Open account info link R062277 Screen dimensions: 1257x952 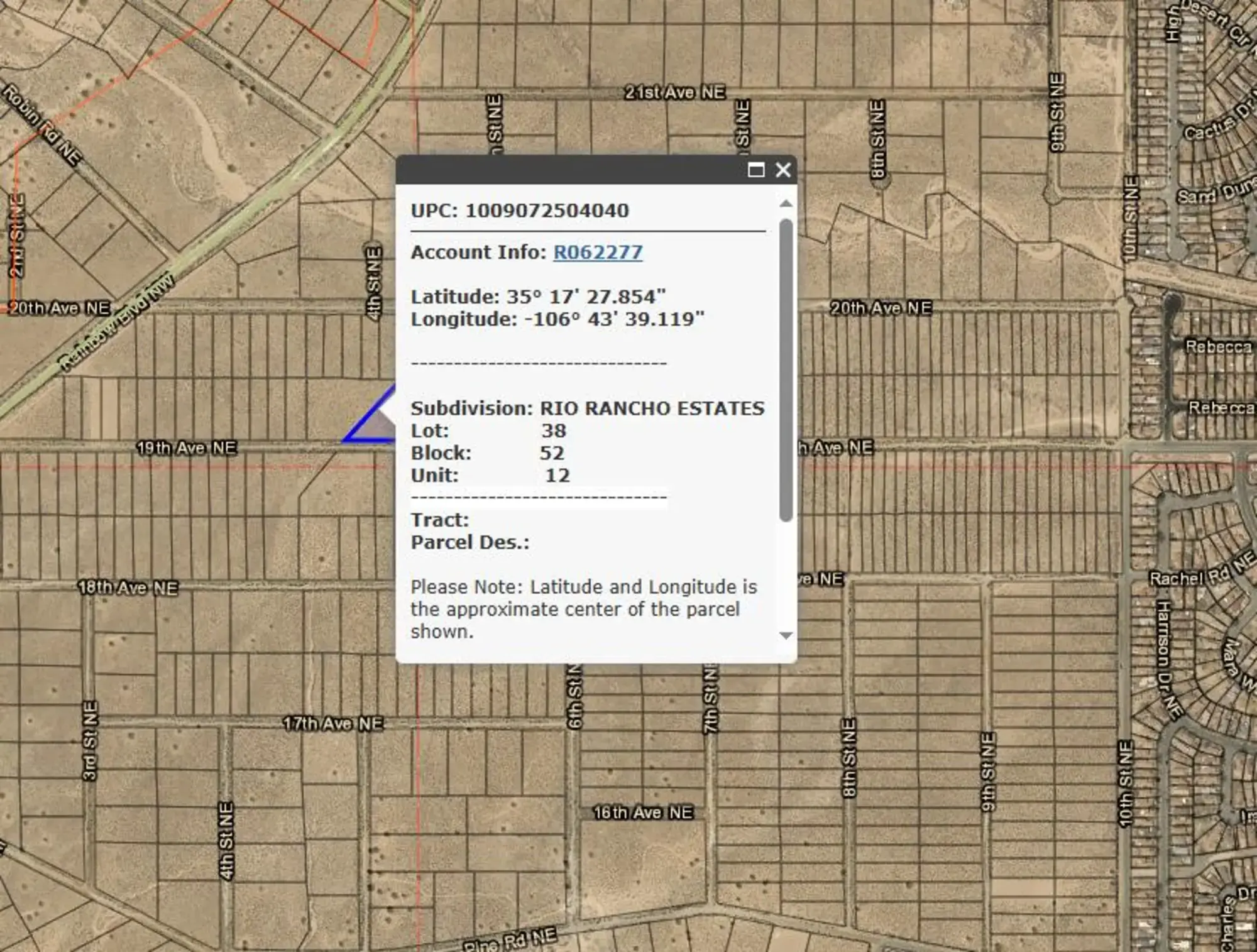[598, 252]
